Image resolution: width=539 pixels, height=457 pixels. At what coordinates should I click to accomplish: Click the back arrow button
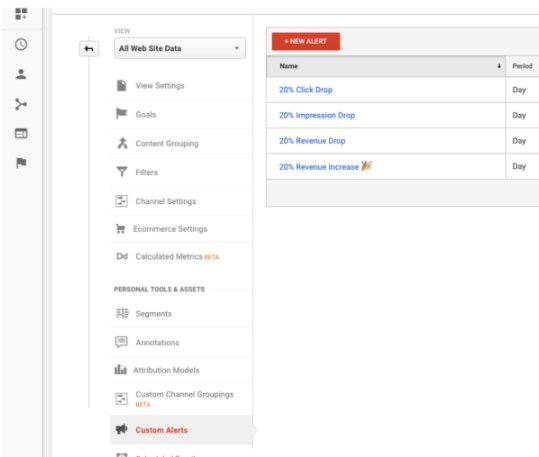click(x=89, y=49)
